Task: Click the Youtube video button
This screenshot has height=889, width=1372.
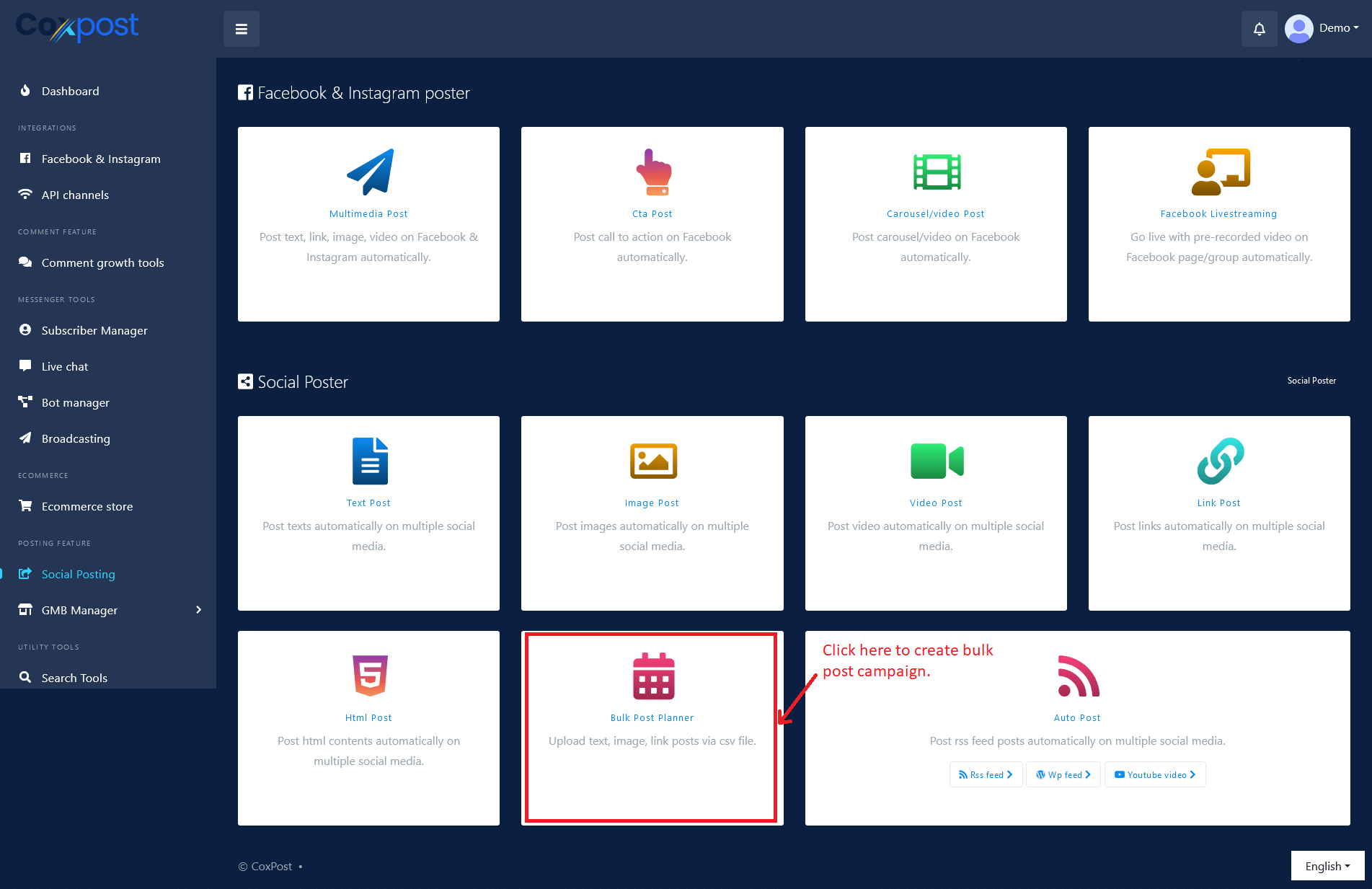Action: [1154, 774]
